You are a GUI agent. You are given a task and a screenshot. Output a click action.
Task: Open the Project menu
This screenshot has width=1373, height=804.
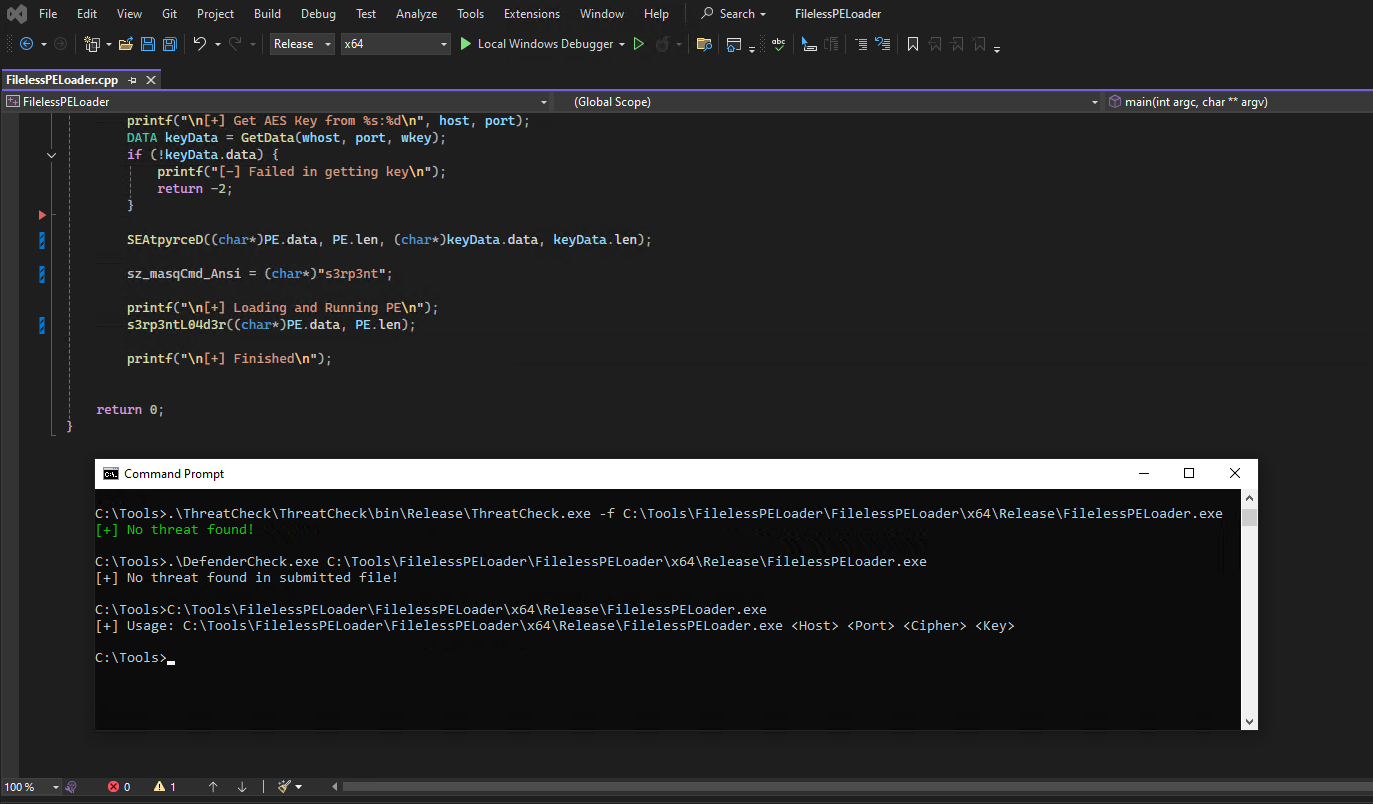(x=215, y=14)
